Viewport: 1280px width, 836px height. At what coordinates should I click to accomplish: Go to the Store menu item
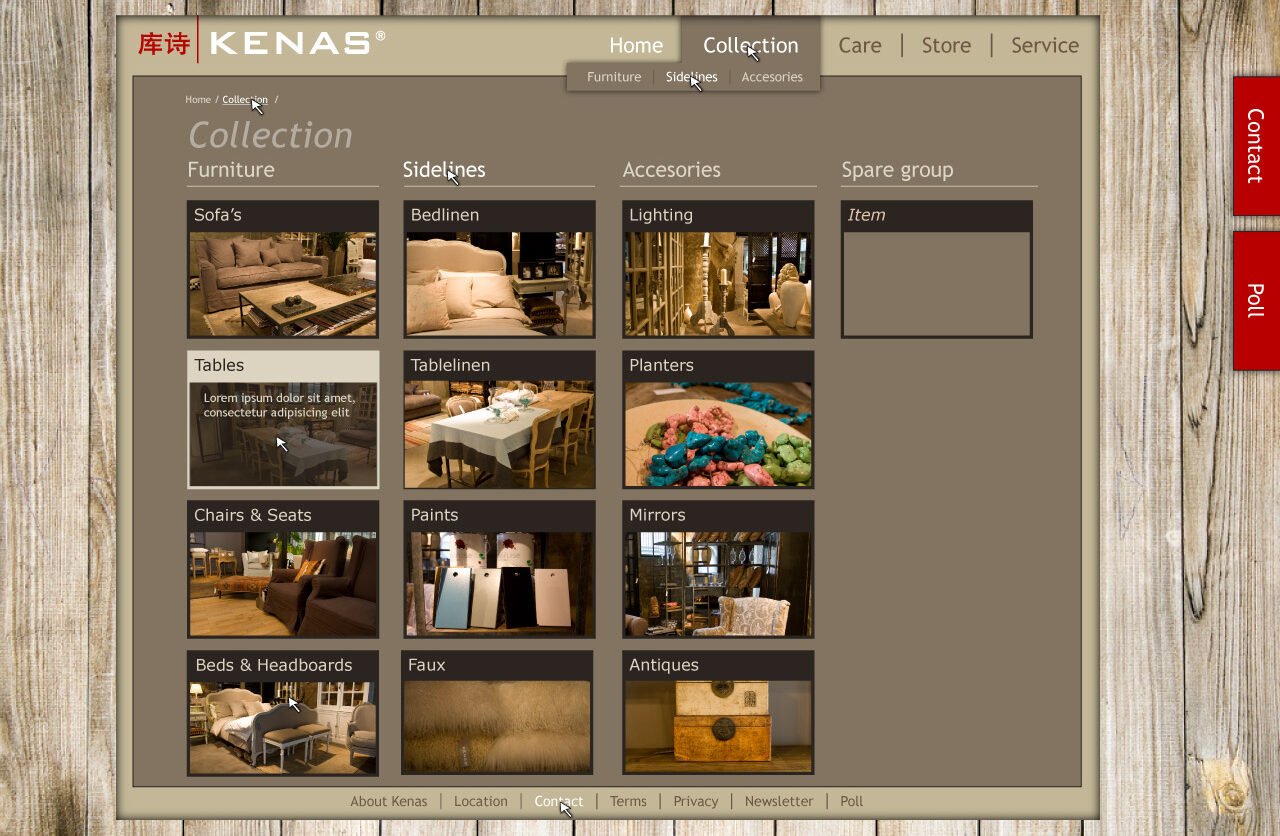pos(946,46)
